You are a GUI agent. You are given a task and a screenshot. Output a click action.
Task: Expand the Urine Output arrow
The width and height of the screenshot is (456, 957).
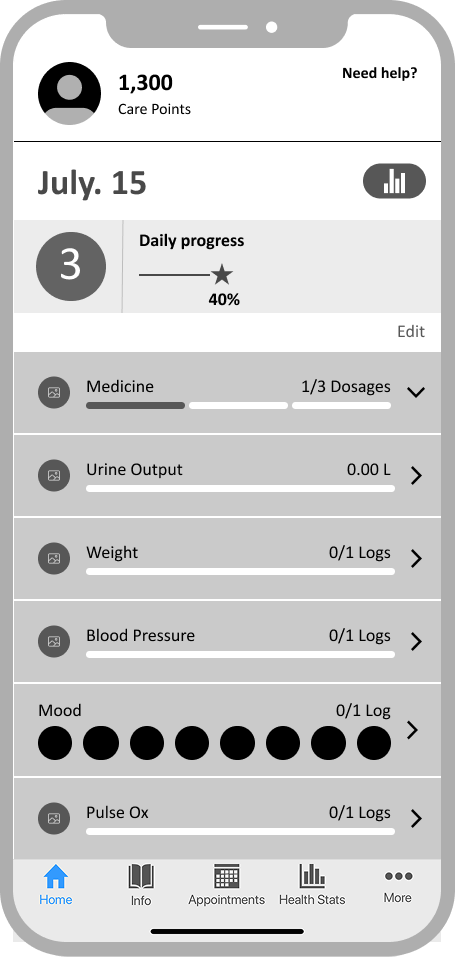pos(416,475)
